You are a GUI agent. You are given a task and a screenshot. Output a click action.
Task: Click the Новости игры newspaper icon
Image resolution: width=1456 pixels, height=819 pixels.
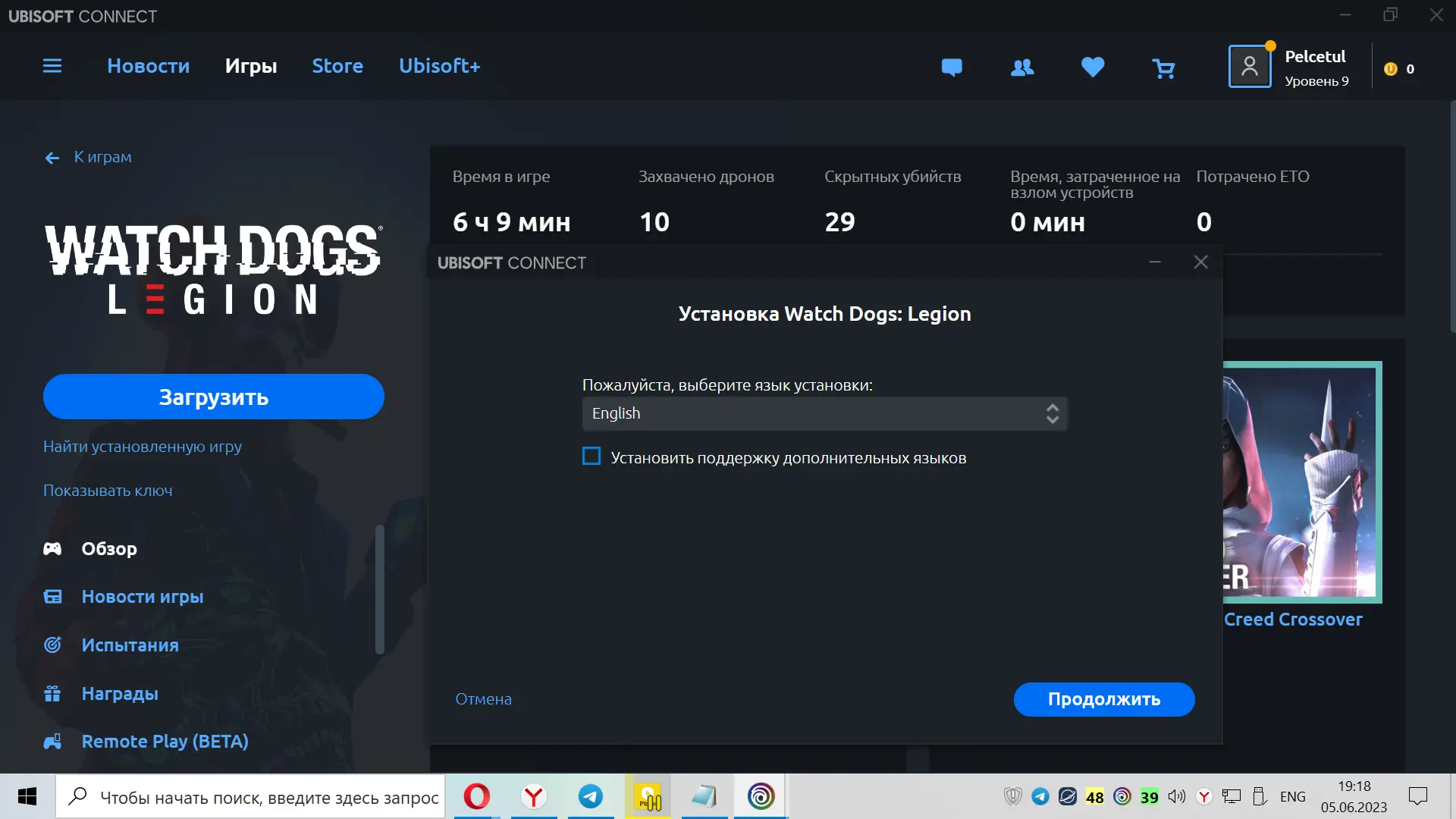tap(52, 597)
